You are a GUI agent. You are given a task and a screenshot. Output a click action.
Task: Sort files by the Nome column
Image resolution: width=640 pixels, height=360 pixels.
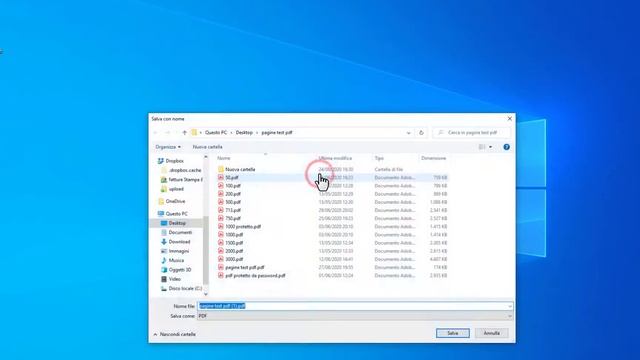point(224,158)
